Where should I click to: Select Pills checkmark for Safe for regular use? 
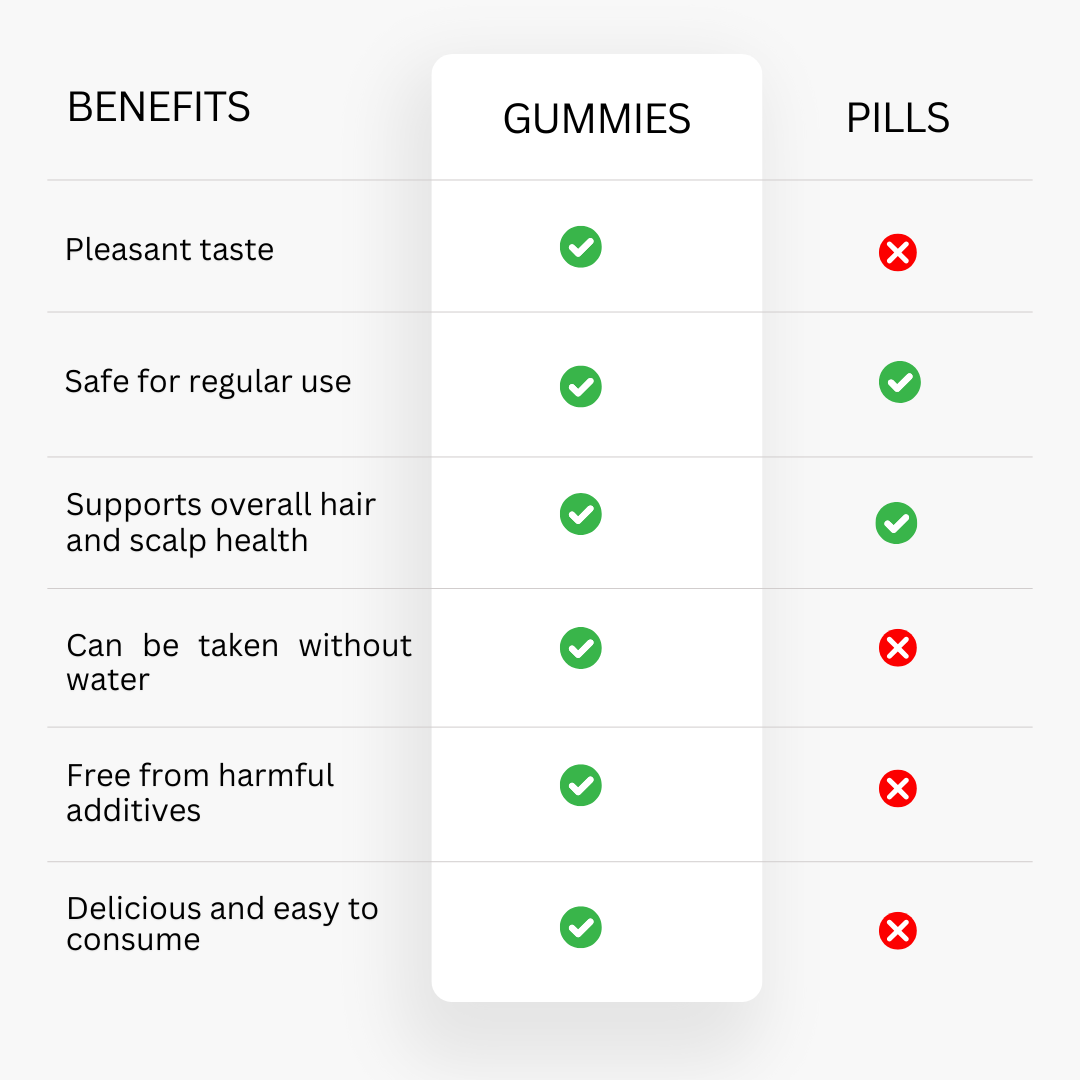click(x=900, y=382)
